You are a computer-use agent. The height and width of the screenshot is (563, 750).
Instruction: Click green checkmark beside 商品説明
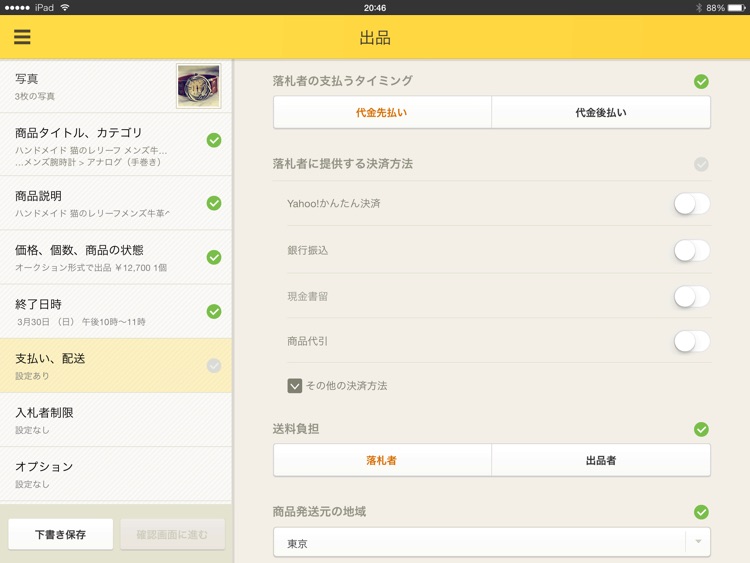(x=214, y=203)
